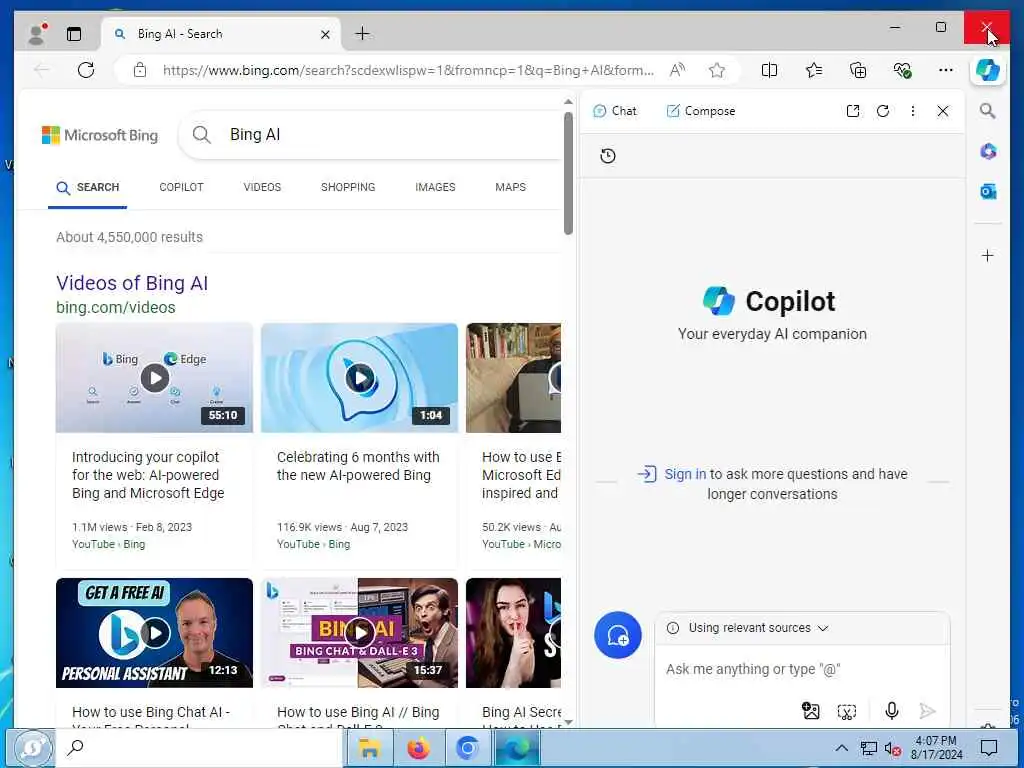The width and height of the screenshot is (1024, 768).
Task: Open Microsoft 365 sidebar icon
Action: [987, 152]
